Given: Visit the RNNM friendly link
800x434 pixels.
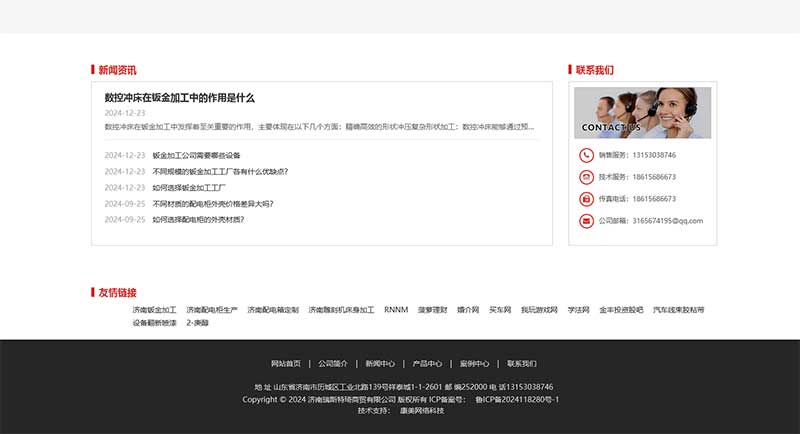Looking at the screenshot, I should point(396,311).
